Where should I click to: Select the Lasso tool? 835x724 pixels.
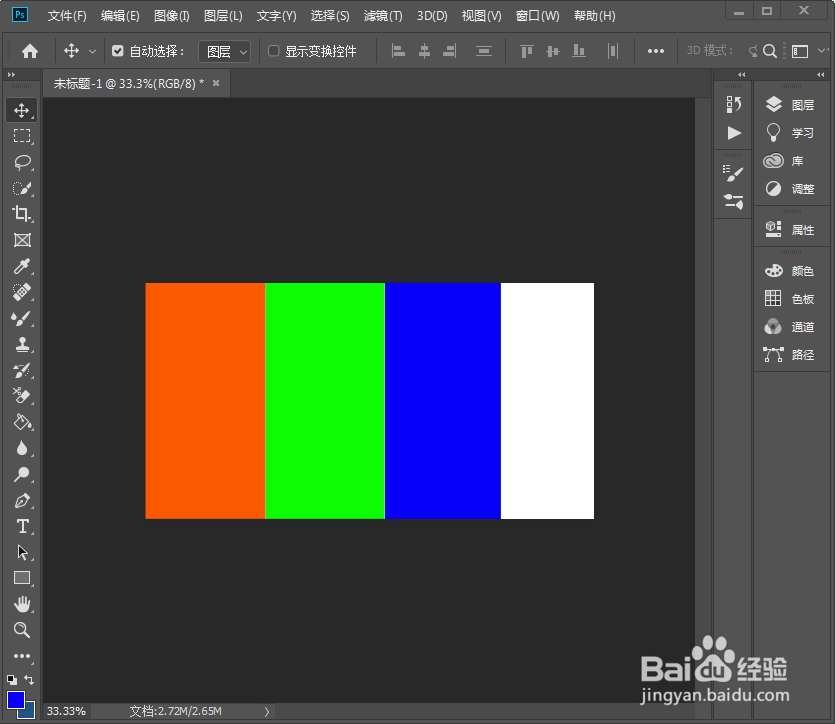click(22, 162)
